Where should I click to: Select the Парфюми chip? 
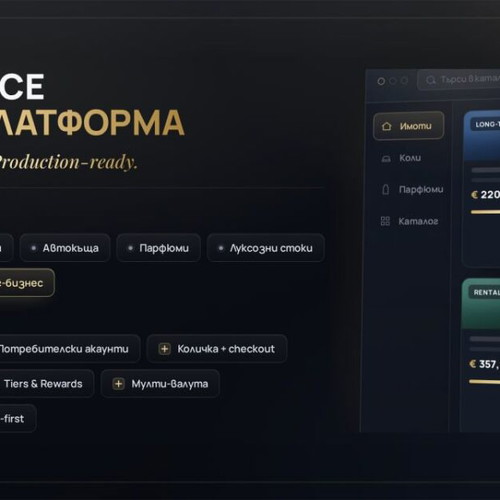[x=159, y=248]
